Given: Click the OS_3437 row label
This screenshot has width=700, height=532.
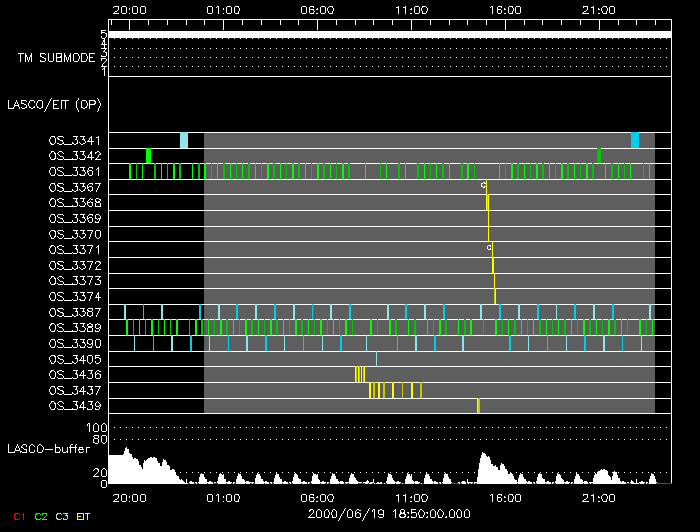Looking at the screenshot, I should tap(75, 390).
